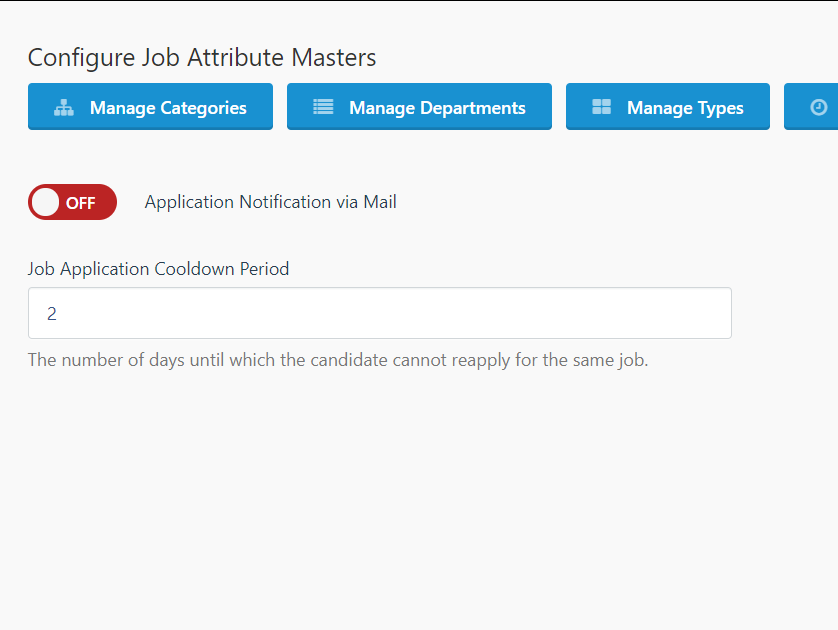Click the clock icon on the cut-off button

coord(818,107)
